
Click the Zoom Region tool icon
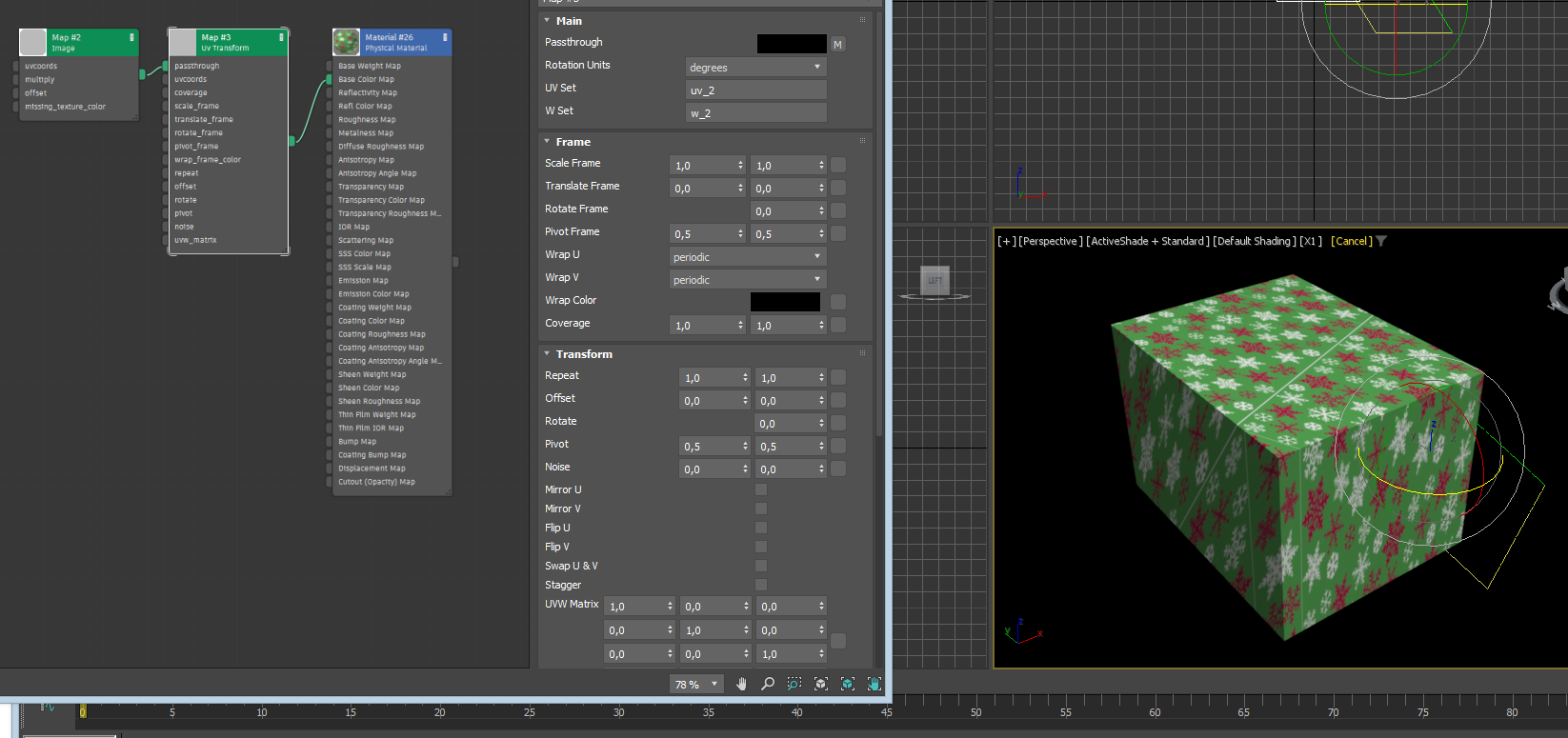(794, 684)
